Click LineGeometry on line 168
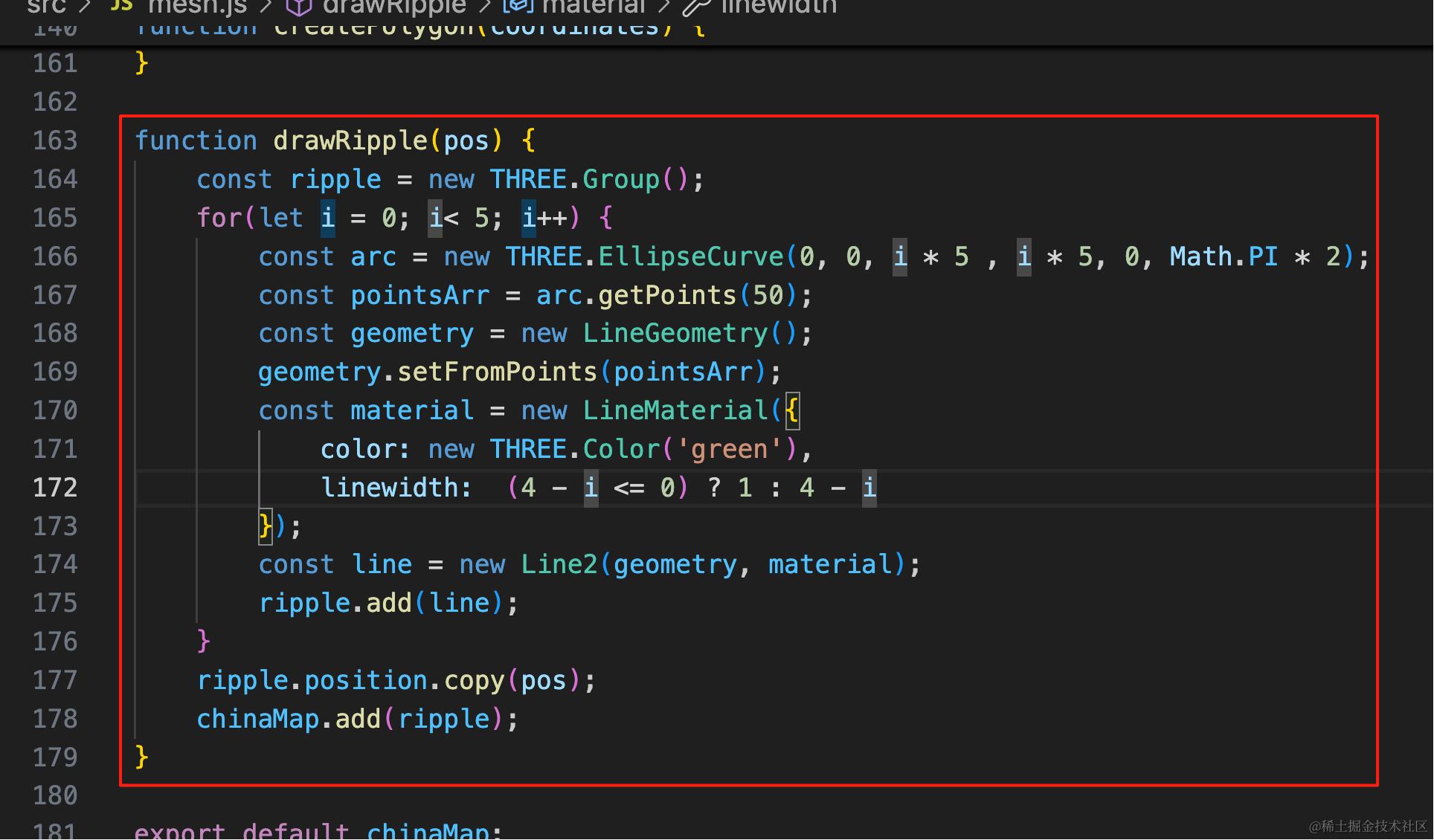 click(675, 333)
